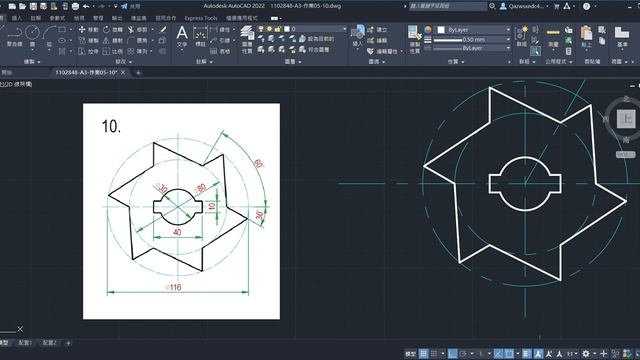Toggle layer on/off lightbulb in layer dropdown
Viewport: 640px width, 360px height.
pyautogui.click(x=261, y=29)
